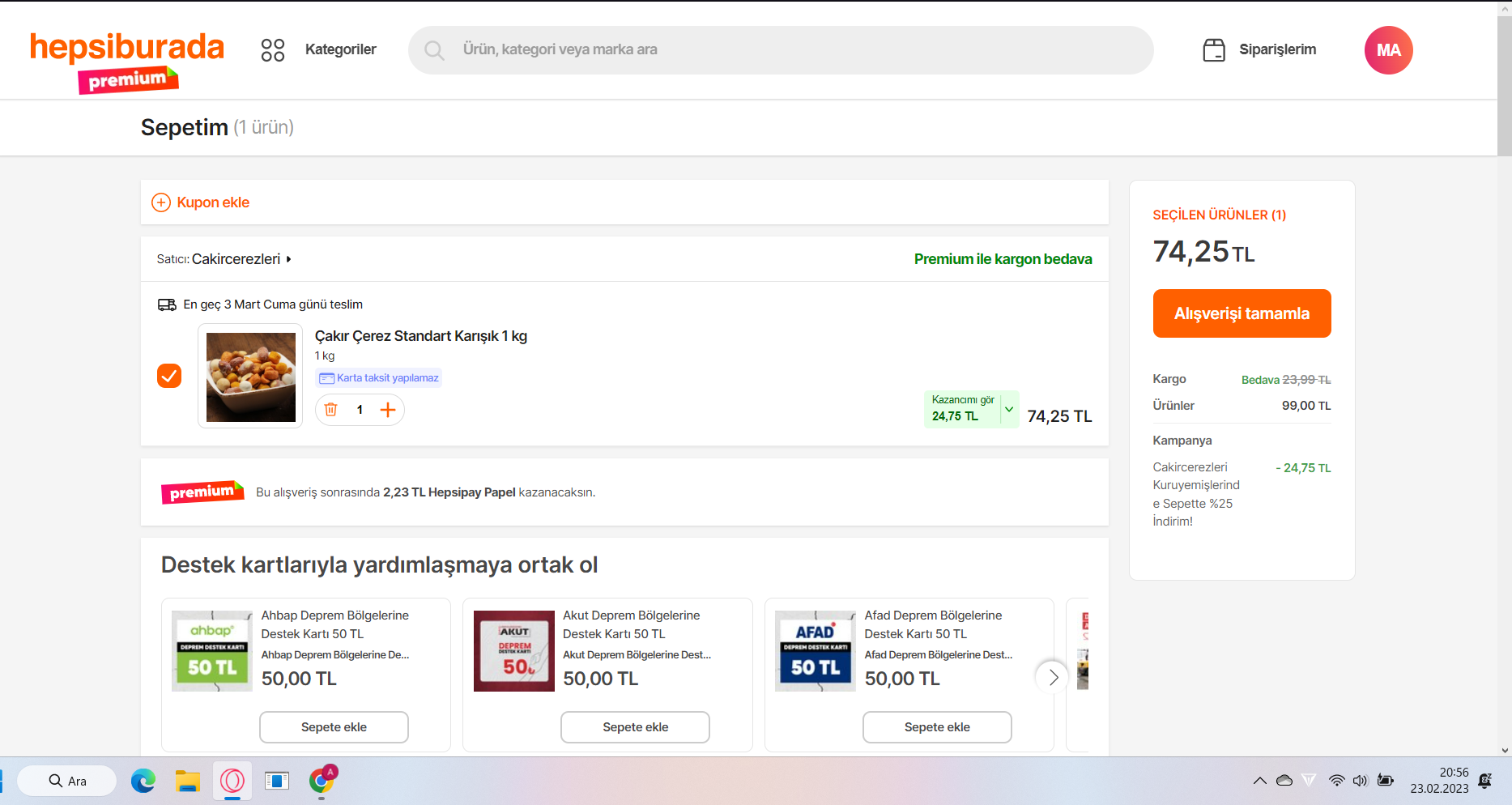This screenshot has width=1512, height=805.
Task: Click Alışverişi tamamla button
Action: click(x=1242, y=313)
